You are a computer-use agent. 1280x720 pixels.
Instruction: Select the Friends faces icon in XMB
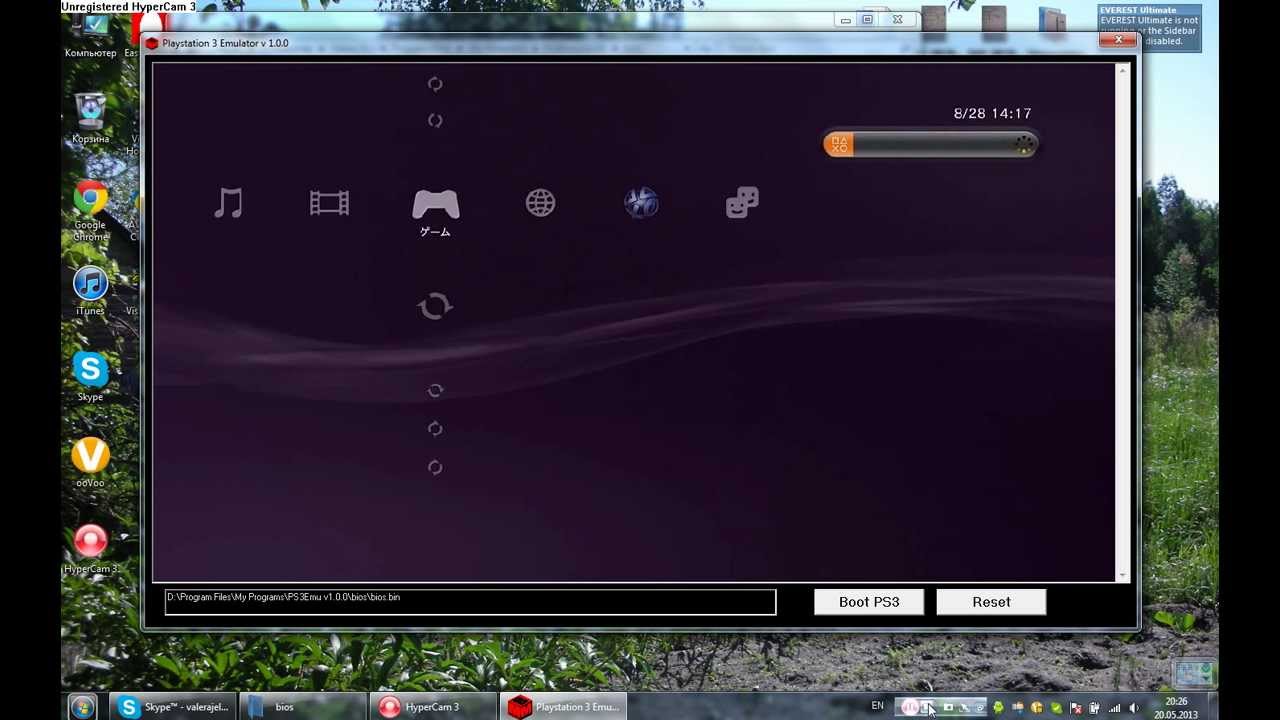coord(742,203)
